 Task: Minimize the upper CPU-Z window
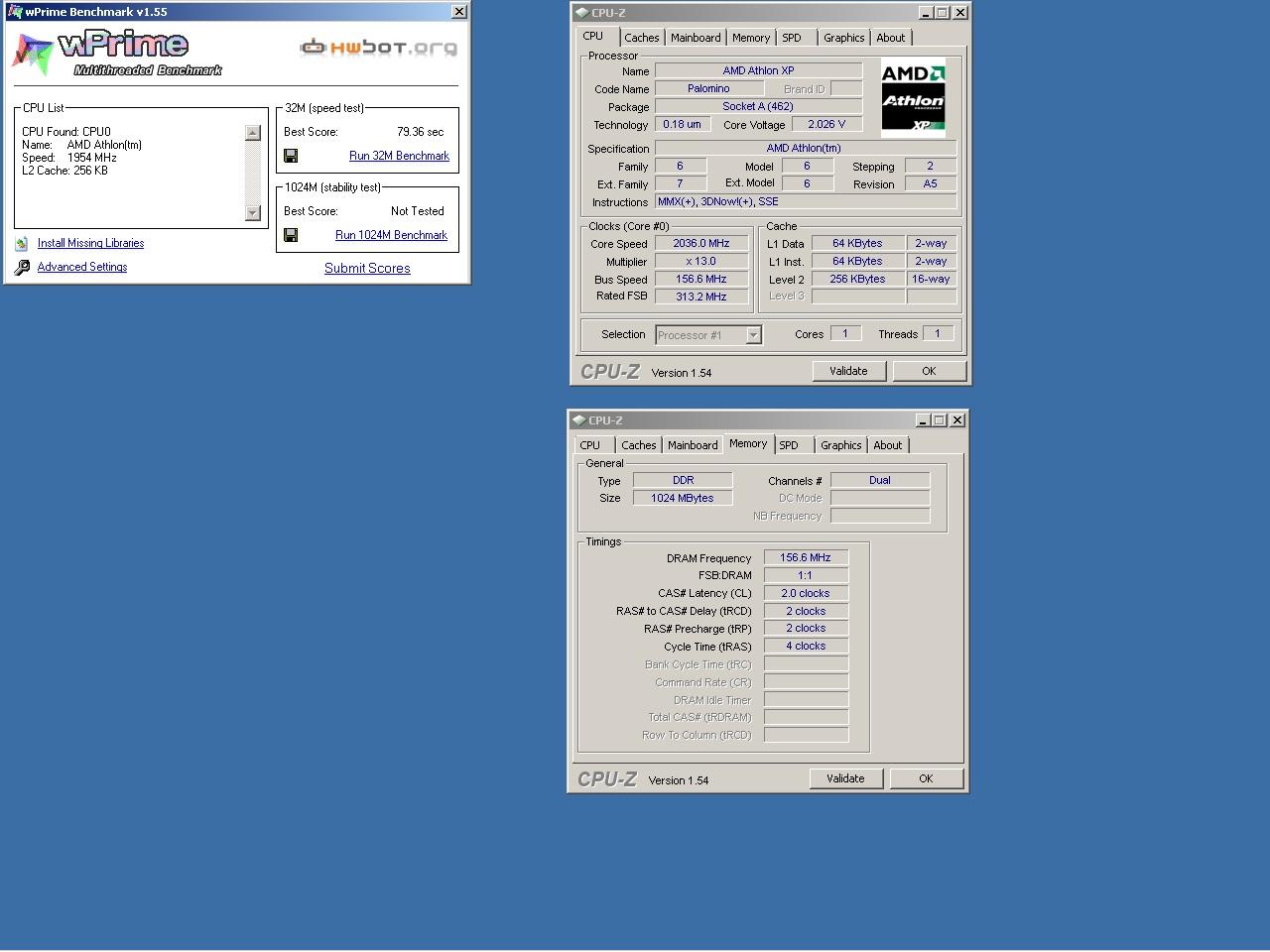point(926,13)
